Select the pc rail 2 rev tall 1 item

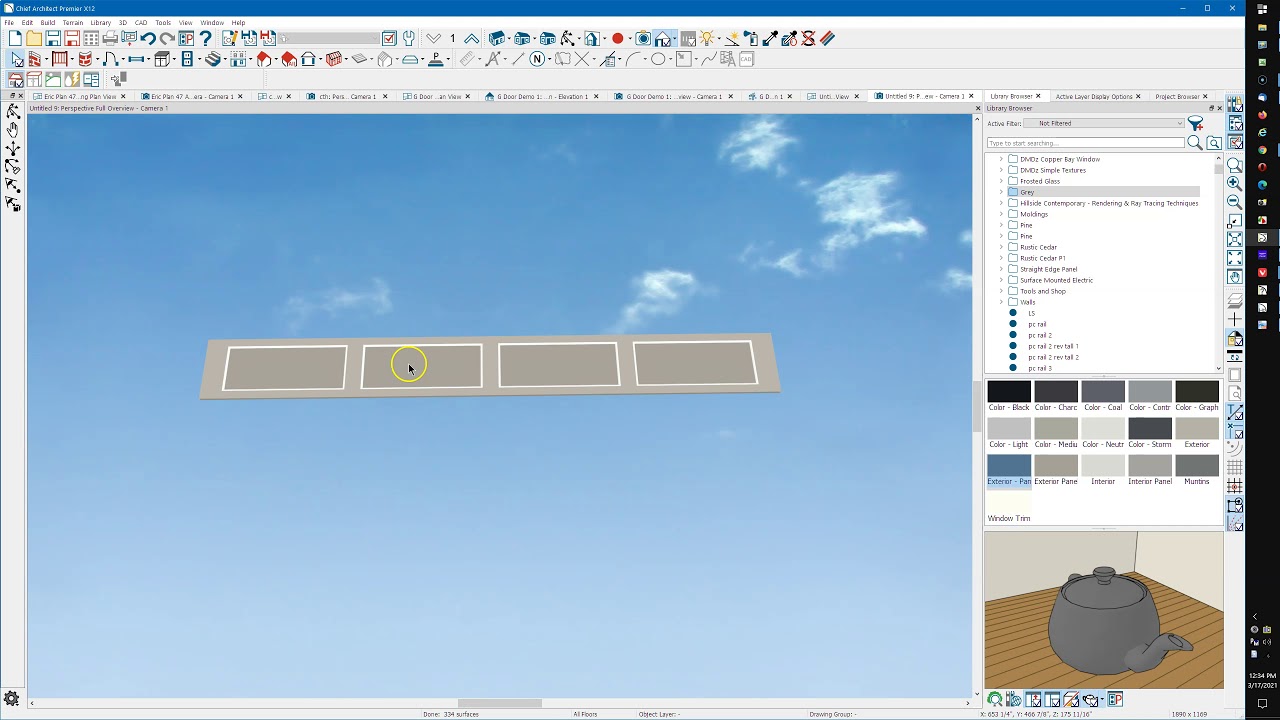[x=1053, y=346]
